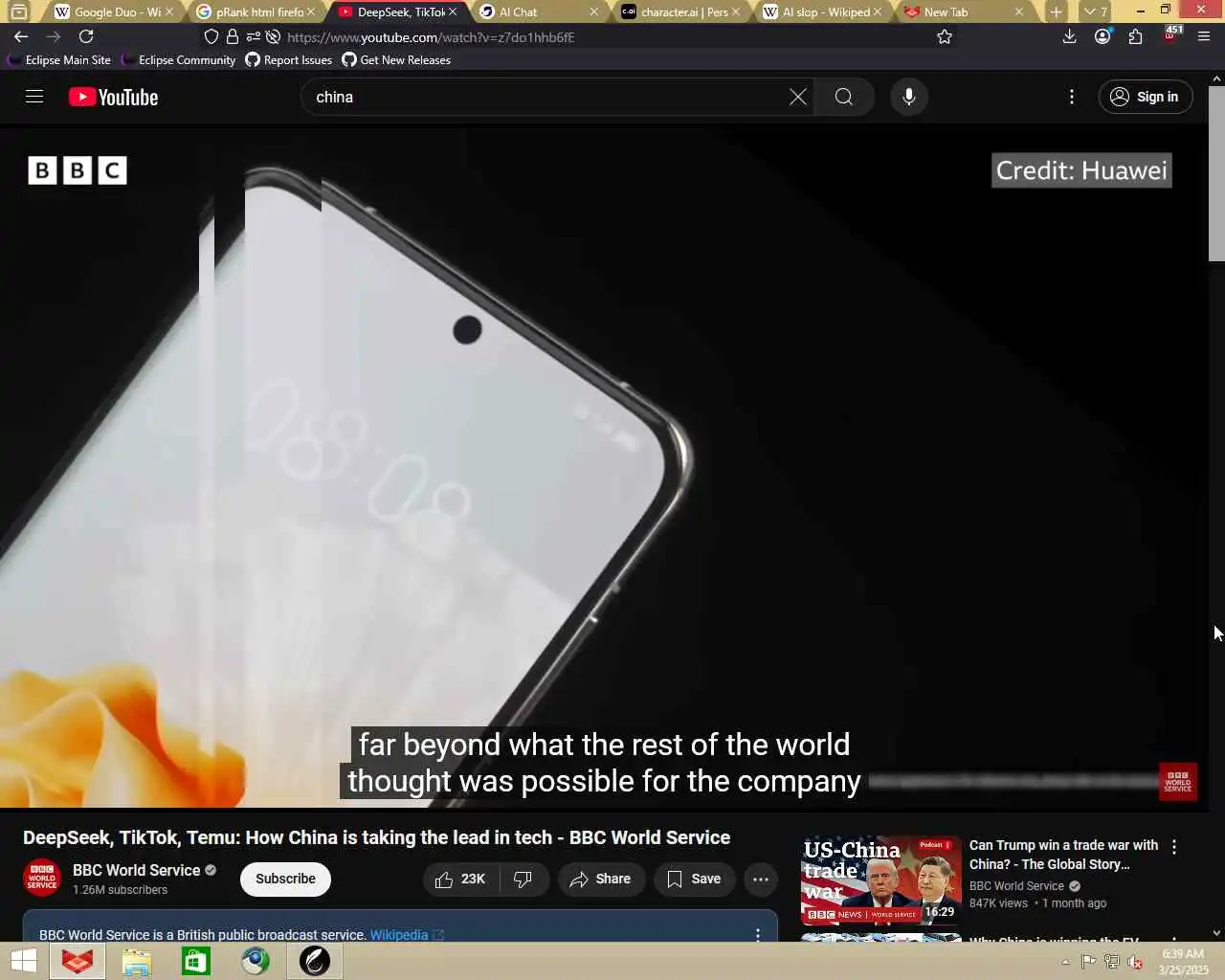Switch to the New Tab tab
Viewport: 1225px width, 980px height.
click(x=963, y=11)
